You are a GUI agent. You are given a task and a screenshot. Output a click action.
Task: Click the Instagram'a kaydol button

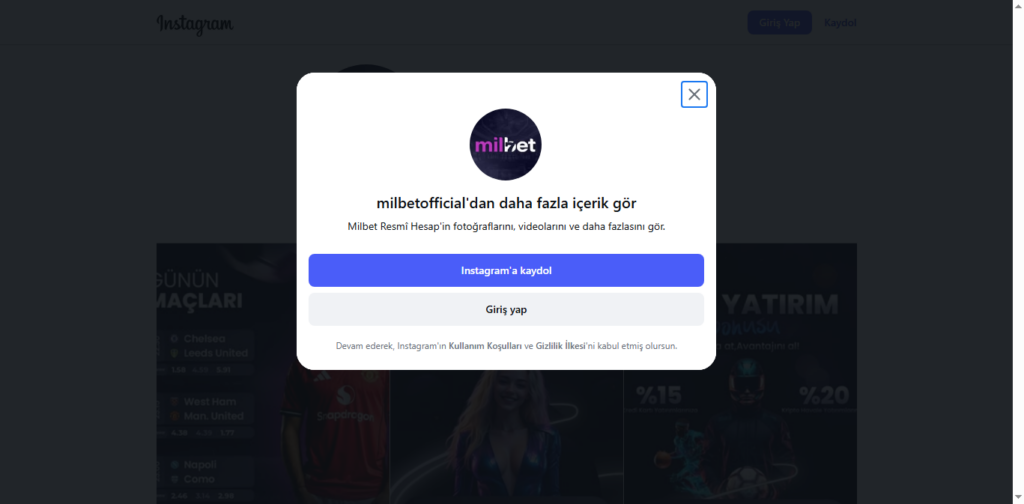tap(506, 270)
